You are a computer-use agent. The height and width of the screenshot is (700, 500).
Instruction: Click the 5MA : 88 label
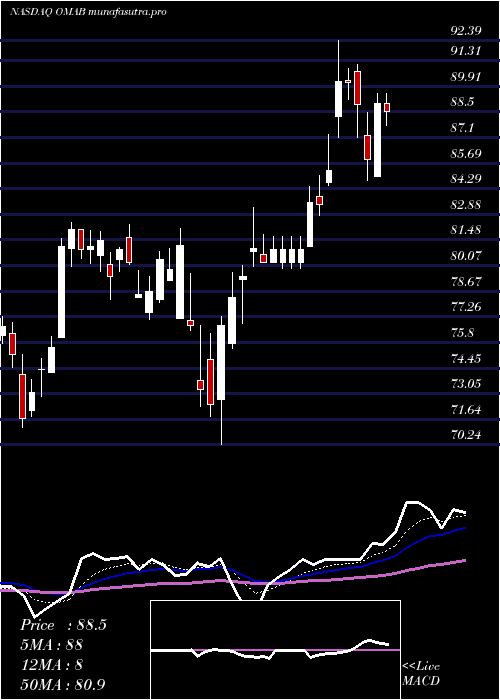tap(51, 645)
